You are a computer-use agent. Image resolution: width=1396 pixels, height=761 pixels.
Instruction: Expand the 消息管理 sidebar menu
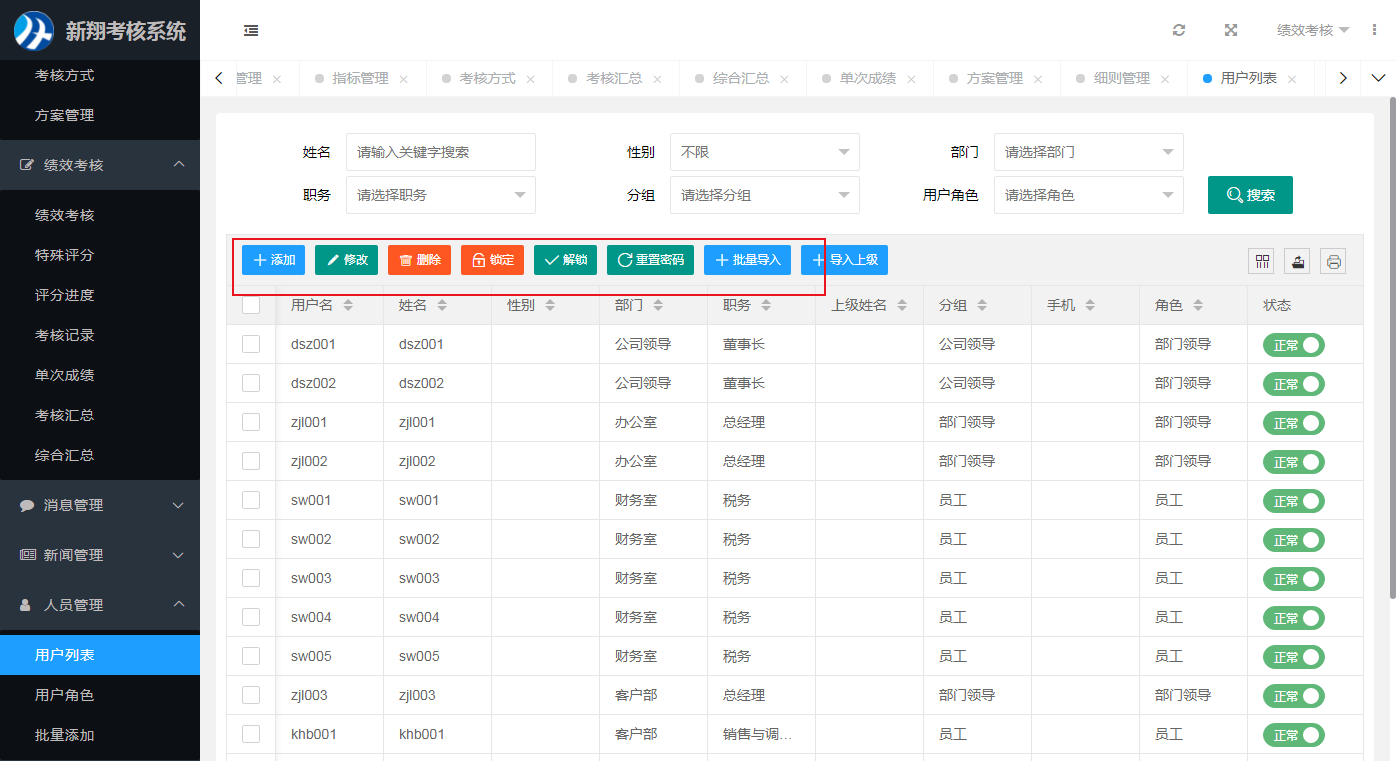click(x=100, y=505)
